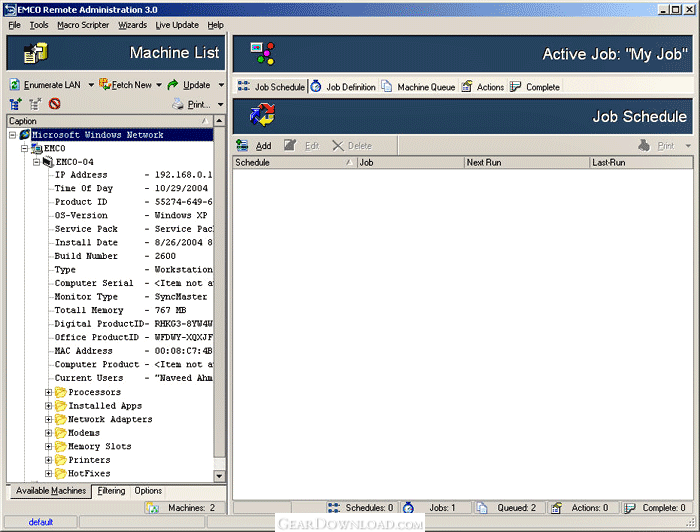
Task: Click the Add schedule button
Action: pyautogui.click(x=254, y=146)
